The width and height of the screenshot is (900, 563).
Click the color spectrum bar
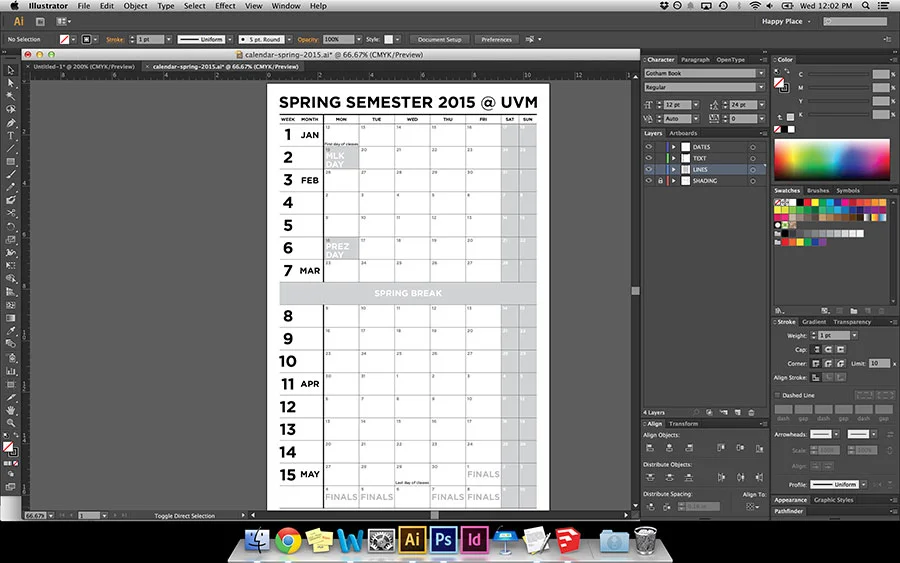coord(832,160)
